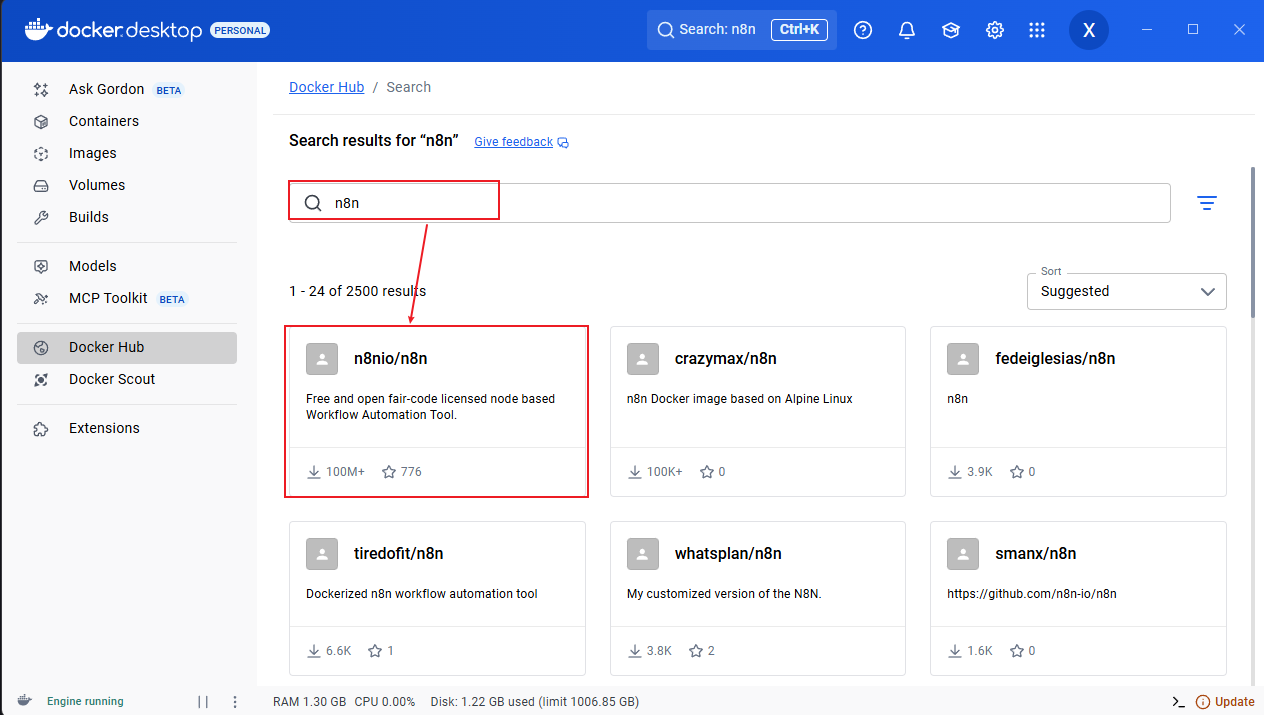This screenshot has height=715, width=1264.
Task: Open the Settings gear icon
Action: (x=995, y=30)
